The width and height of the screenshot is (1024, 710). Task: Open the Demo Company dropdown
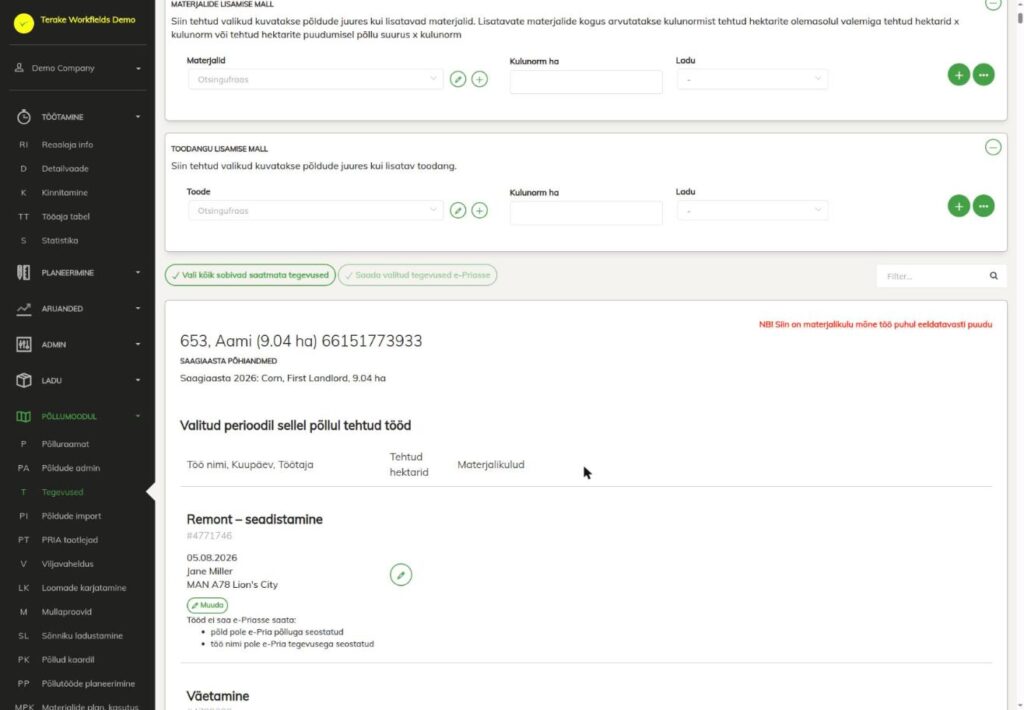pos(78,68)
